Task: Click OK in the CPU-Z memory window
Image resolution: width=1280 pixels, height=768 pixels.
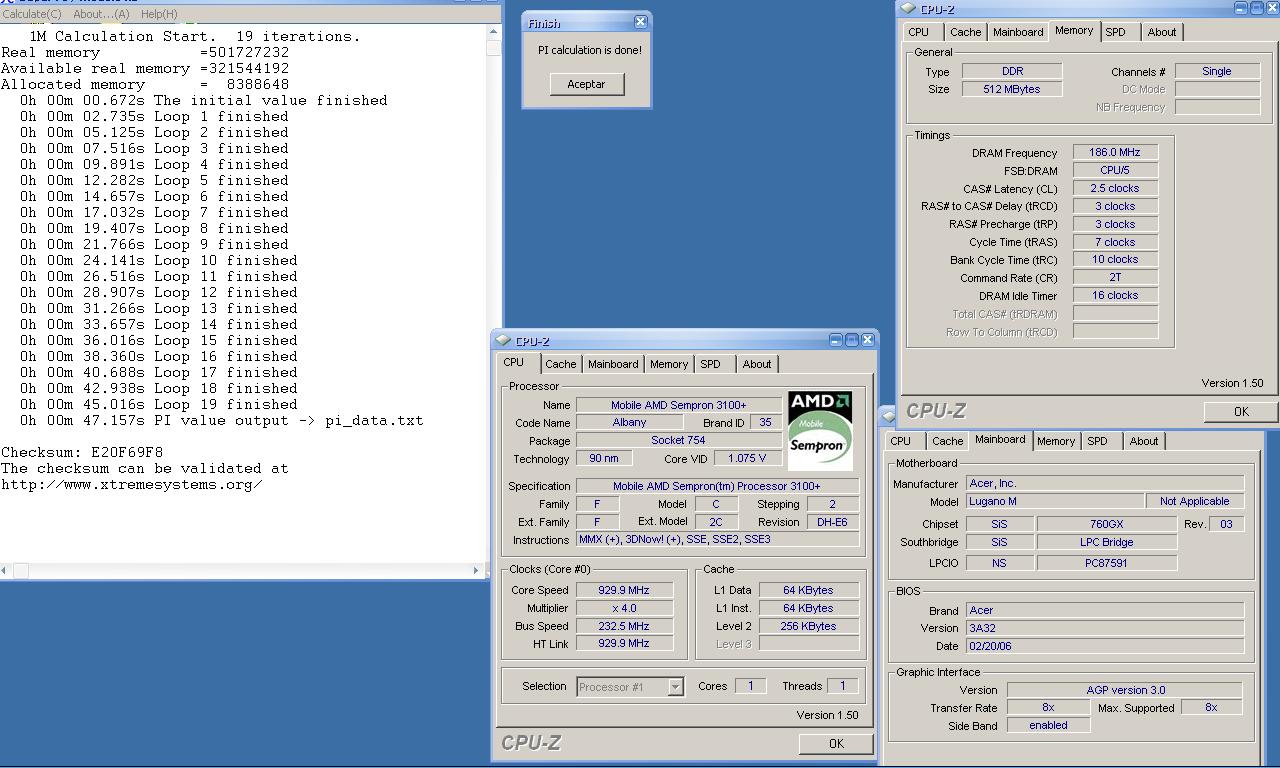Action: pyautogui.click(x=1241, y=411)
